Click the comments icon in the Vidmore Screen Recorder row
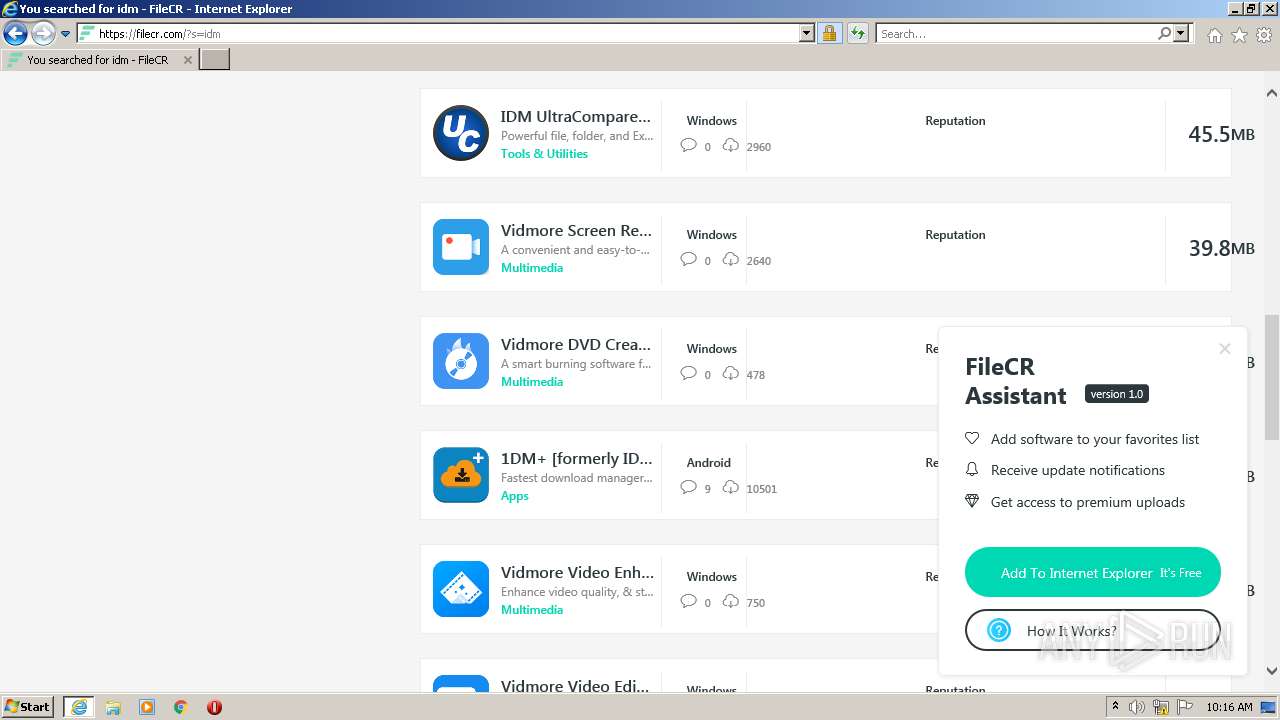The height and width of the screenshot is (720, 1280). point(688,260)
